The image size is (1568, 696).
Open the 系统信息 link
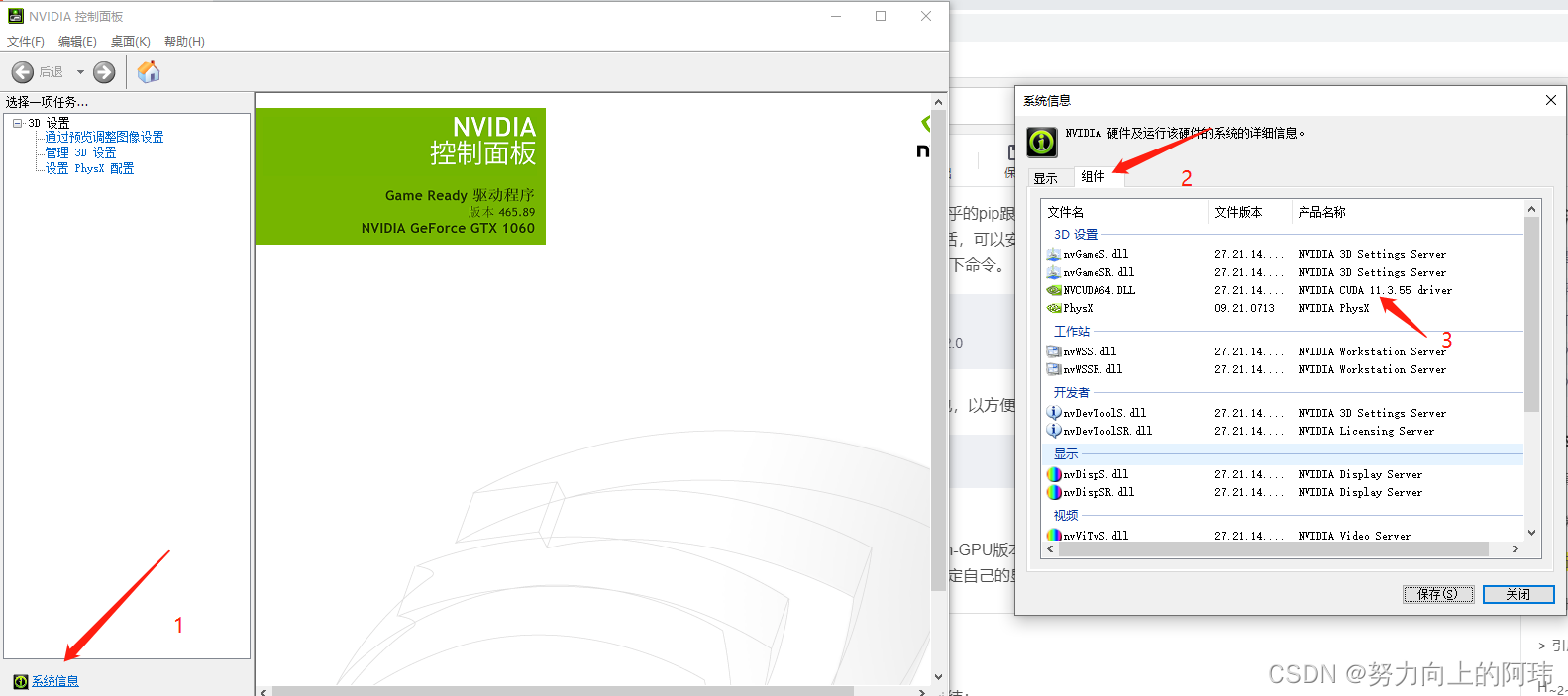pyautogui.click(x=55, y=681)
